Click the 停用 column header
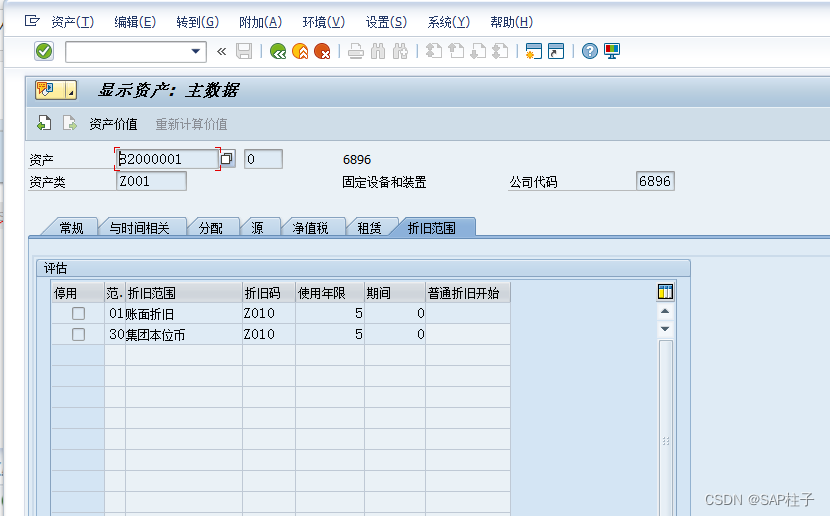The width and height of the screenshot is (830, 516). (x=78, y=293)
